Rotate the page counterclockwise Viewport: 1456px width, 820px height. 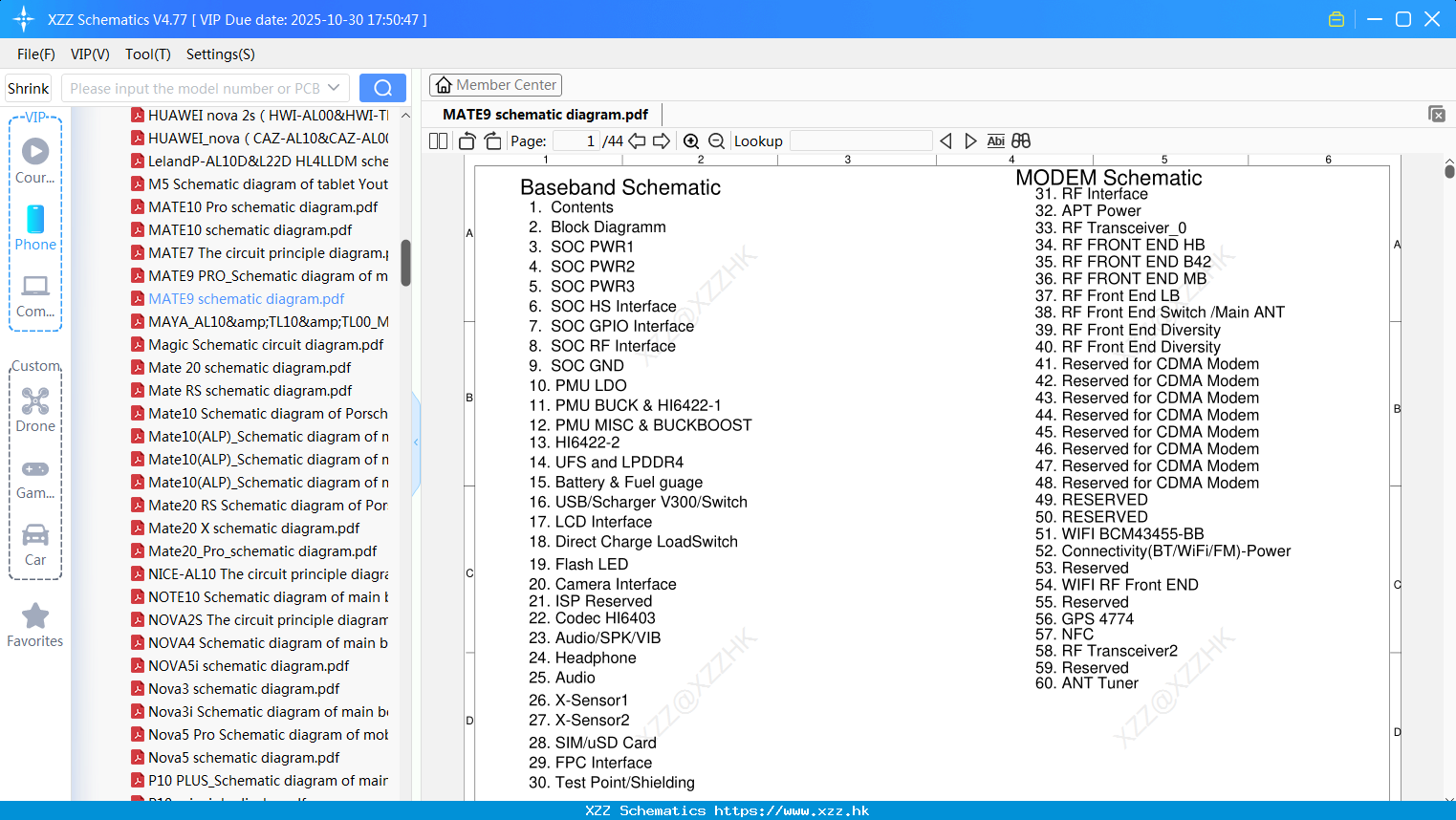click(467, 141)
